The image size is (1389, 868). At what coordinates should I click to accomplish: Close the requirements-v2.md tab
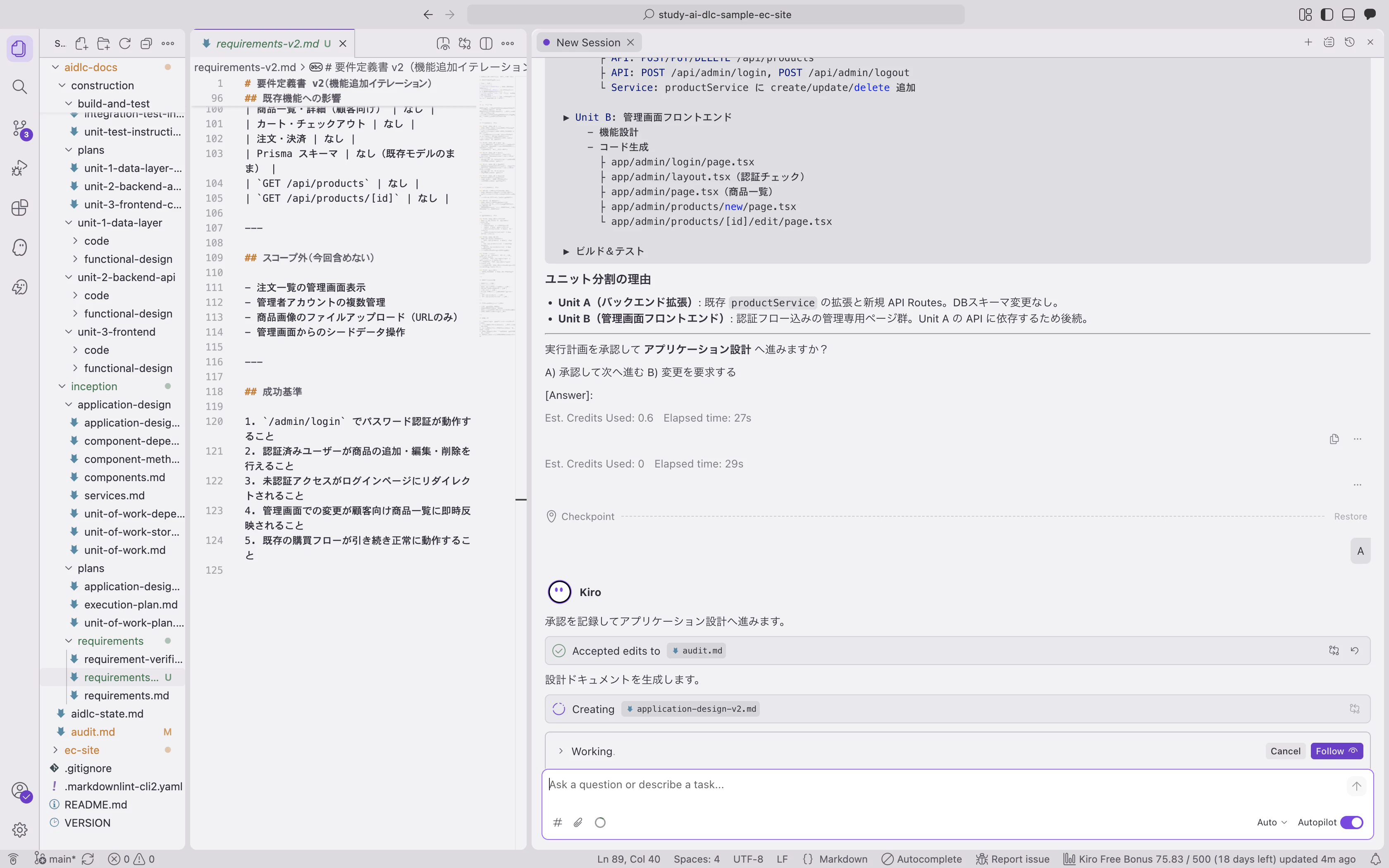click(343, 44)
